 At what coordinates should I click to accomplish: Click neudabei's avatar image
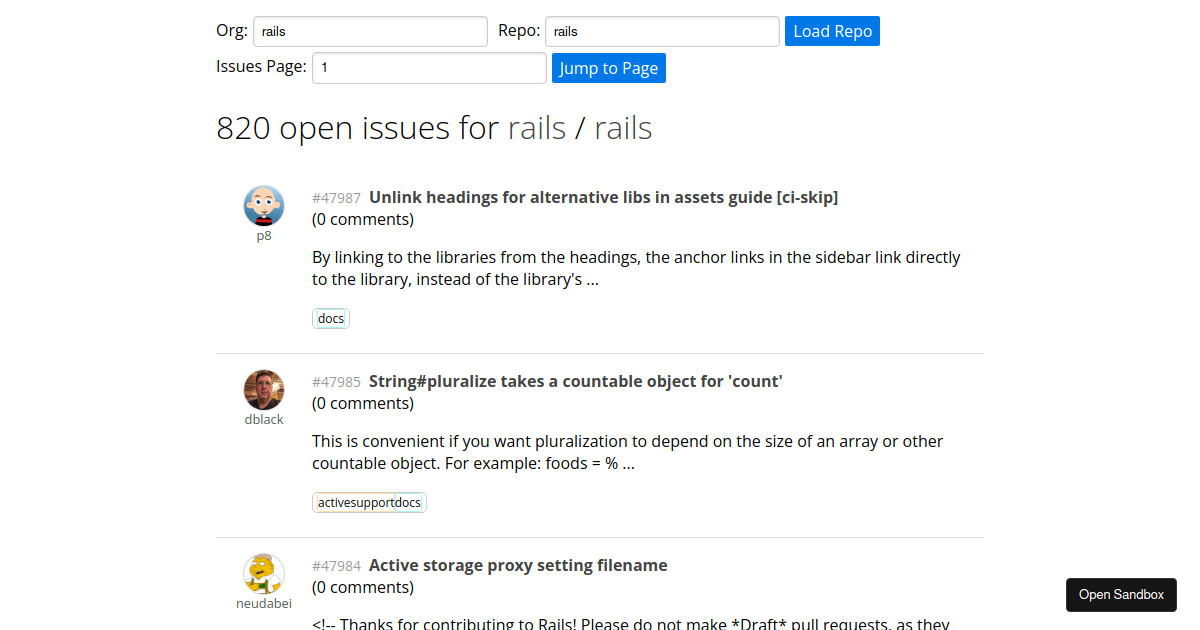[x=263, y=572]
